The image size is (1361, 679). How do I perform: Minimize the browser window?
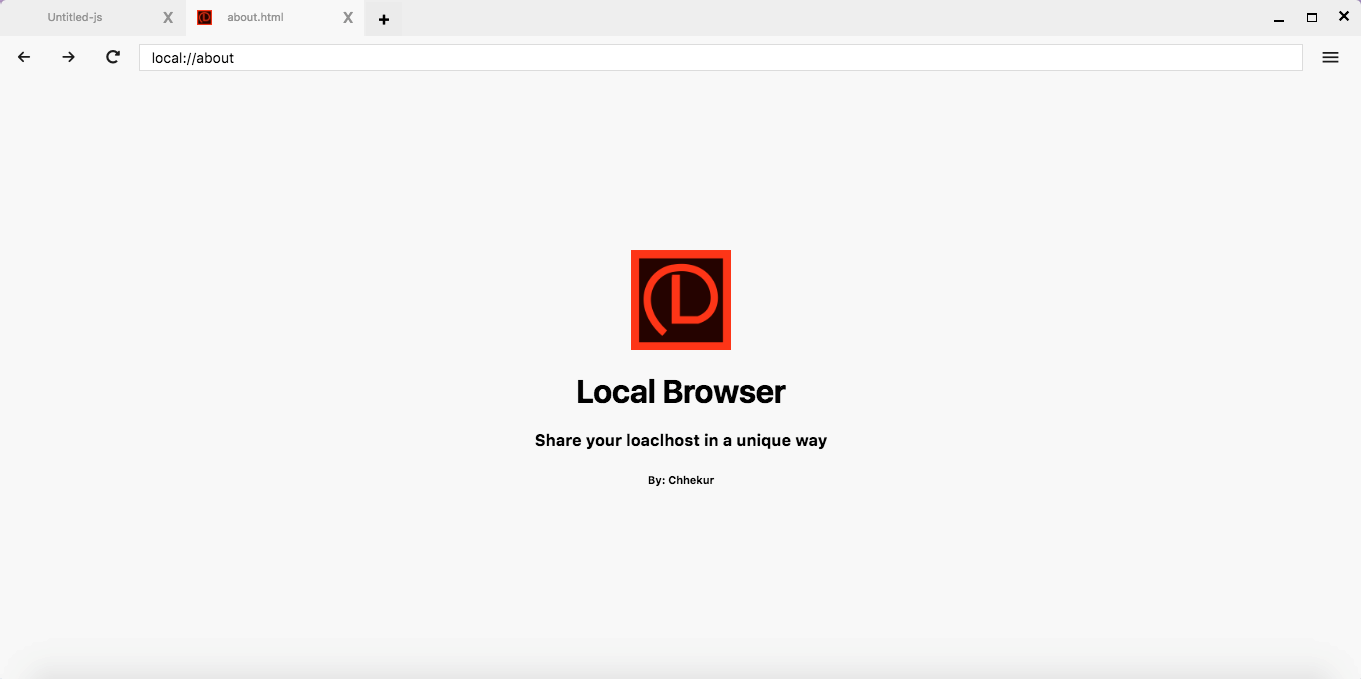(x=1278, y=18)
